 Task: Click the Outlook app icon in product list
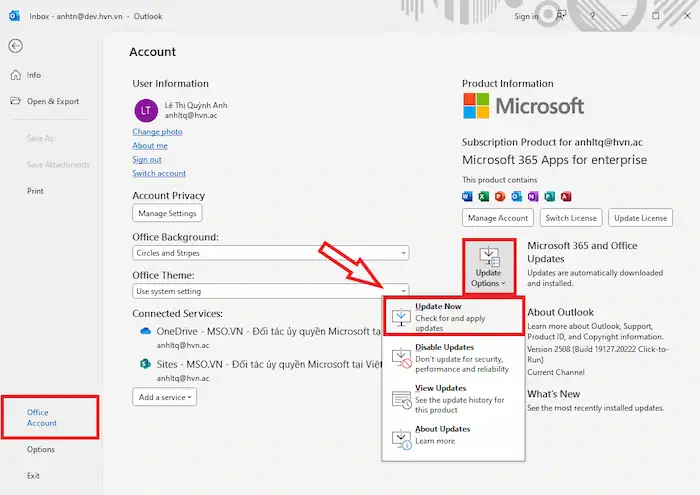pos(517,196)
